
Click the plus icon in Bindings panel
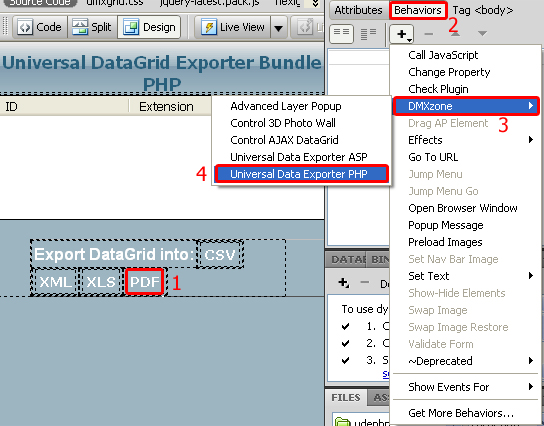(x=343, y=283)
